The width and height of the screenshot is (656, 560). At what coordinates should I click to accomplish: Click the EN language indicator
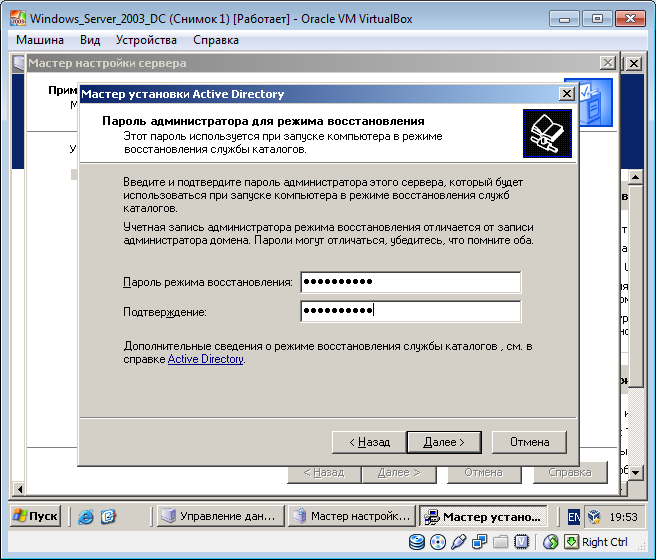[574, 517]
